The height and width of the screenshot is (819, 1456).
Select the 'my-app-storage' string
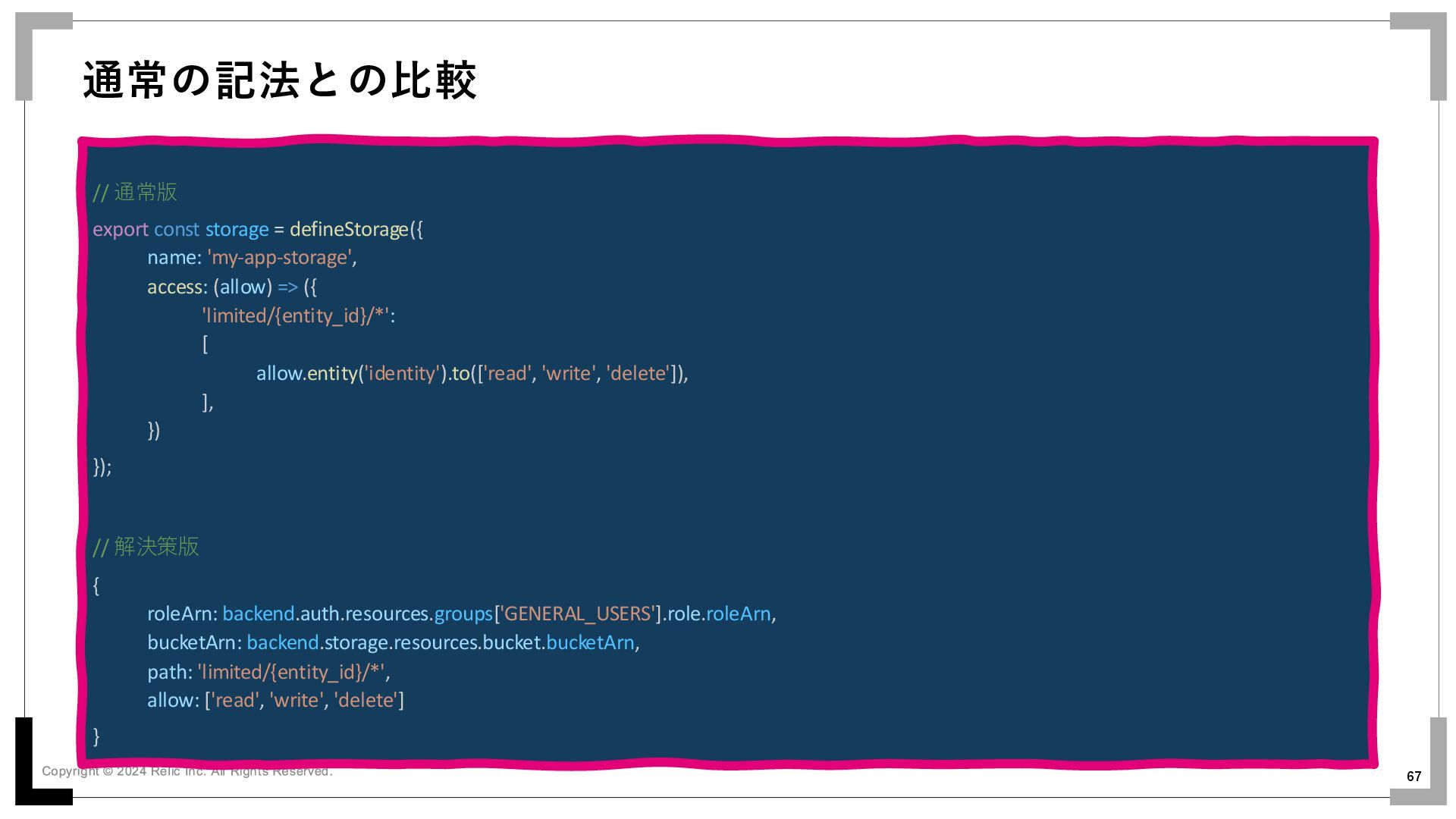tap(280, 258)
